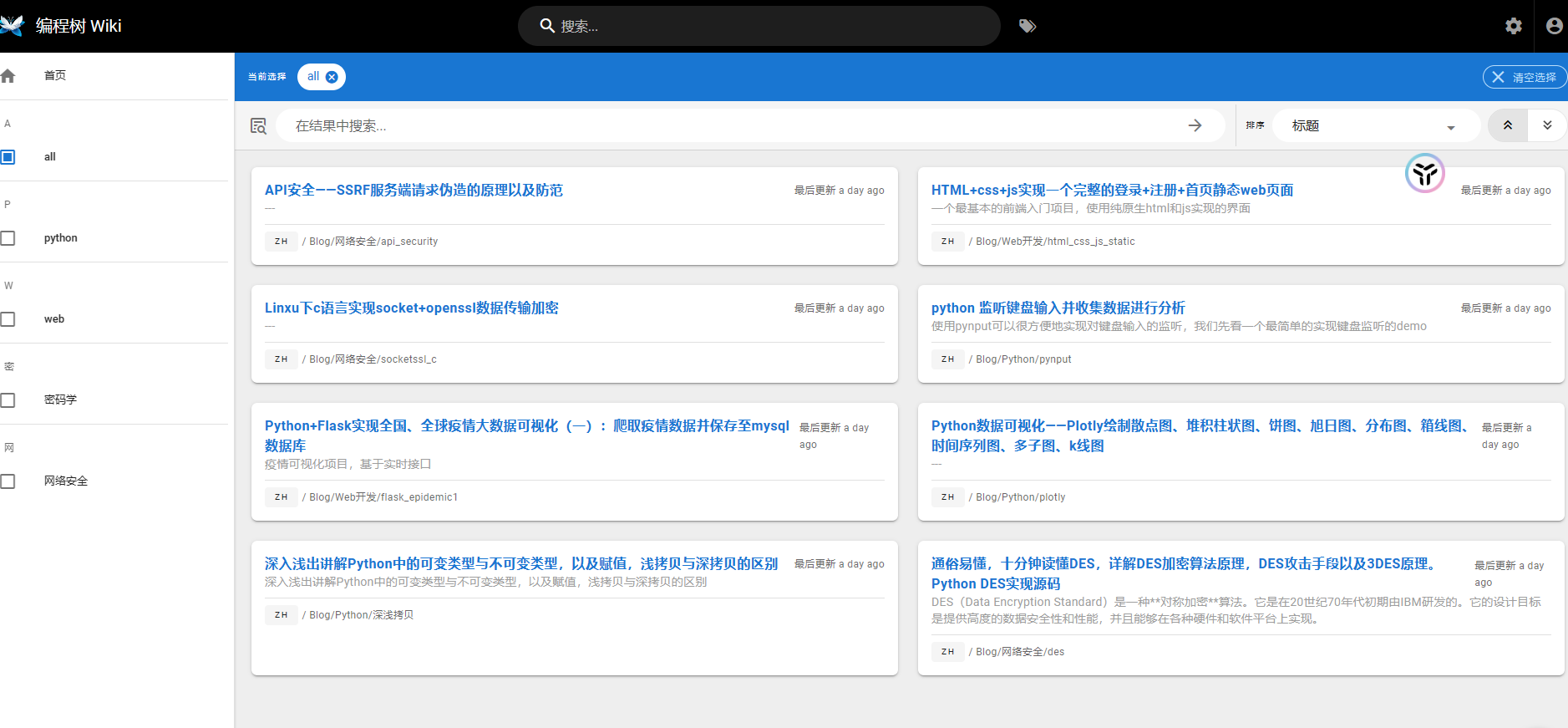Check the web tag checkbox

(8, 319)
